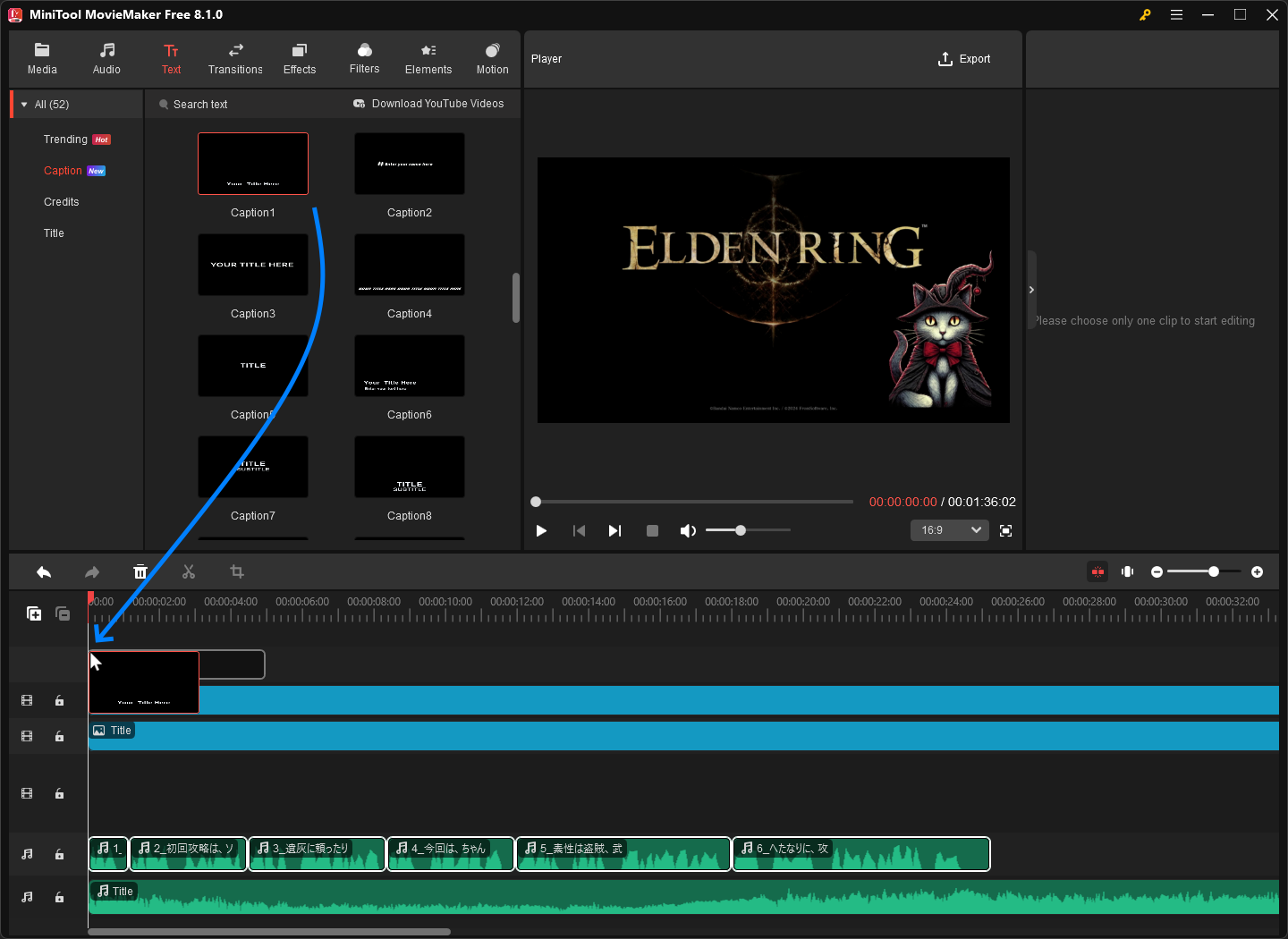
Task: Open the hamburger menu
Action: 1176,14
